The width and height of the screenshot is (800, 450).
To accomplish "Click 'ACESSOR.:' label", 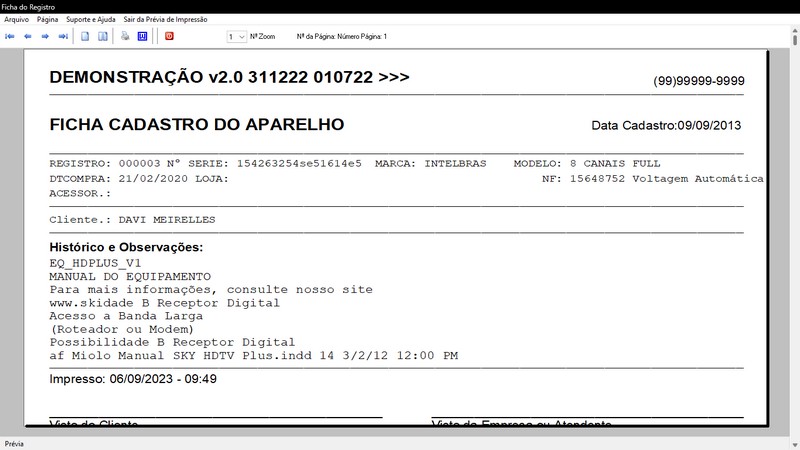I will pyautogui.click(x=80, y=194).
